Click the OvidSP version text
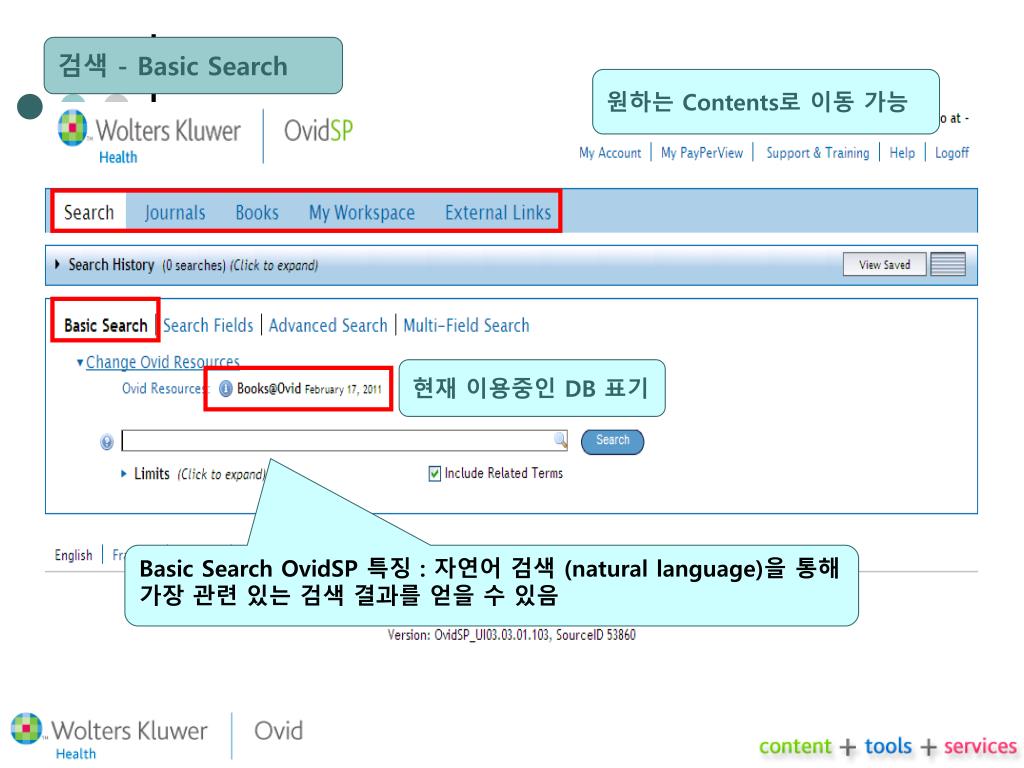 tap(511, 635)
